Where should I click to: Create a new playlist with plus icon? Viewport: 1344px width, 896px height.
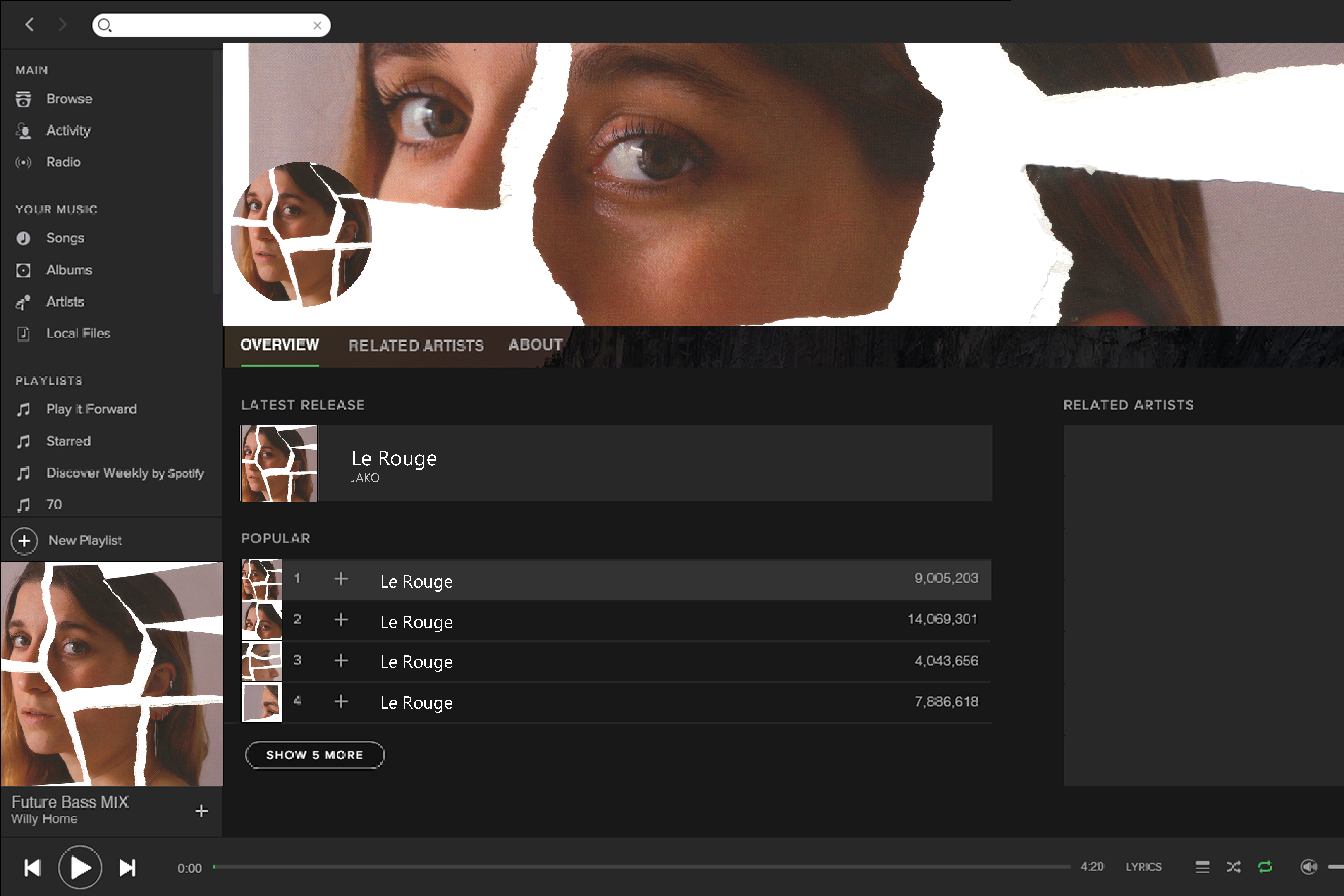(x=24, y=540)
